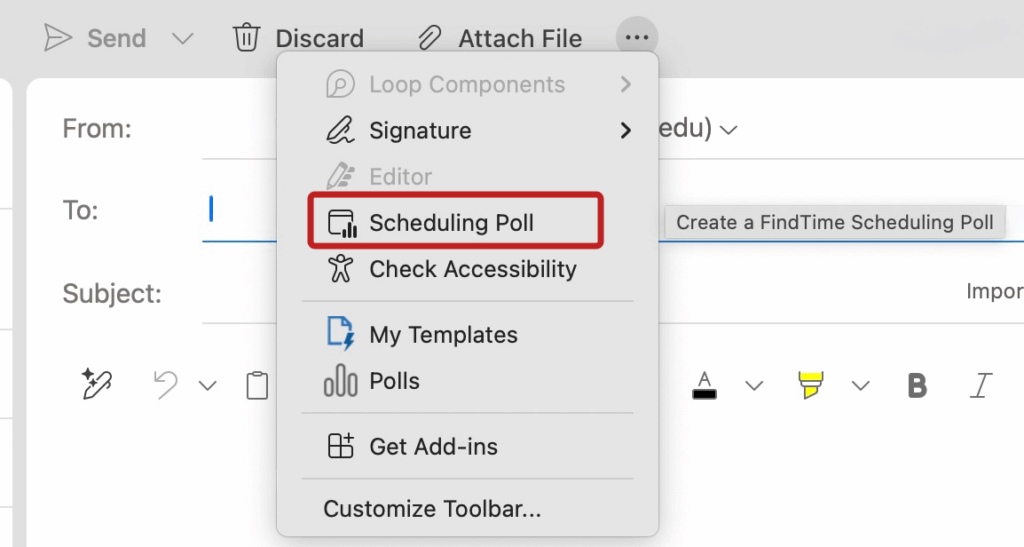Click into the To recipients field
The width and height of the screenshot is (1024, 547).
[x=240, y=210]
